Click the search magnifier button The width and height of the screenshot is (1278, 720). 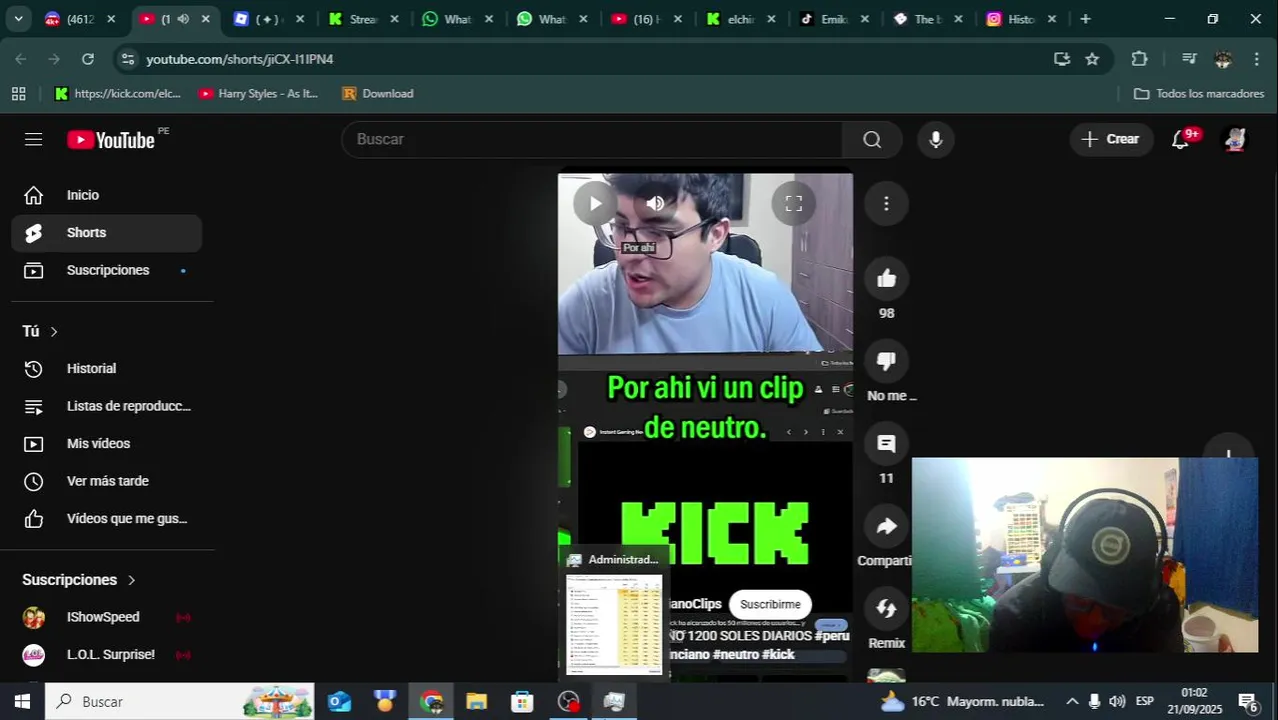tap(872, 139)
